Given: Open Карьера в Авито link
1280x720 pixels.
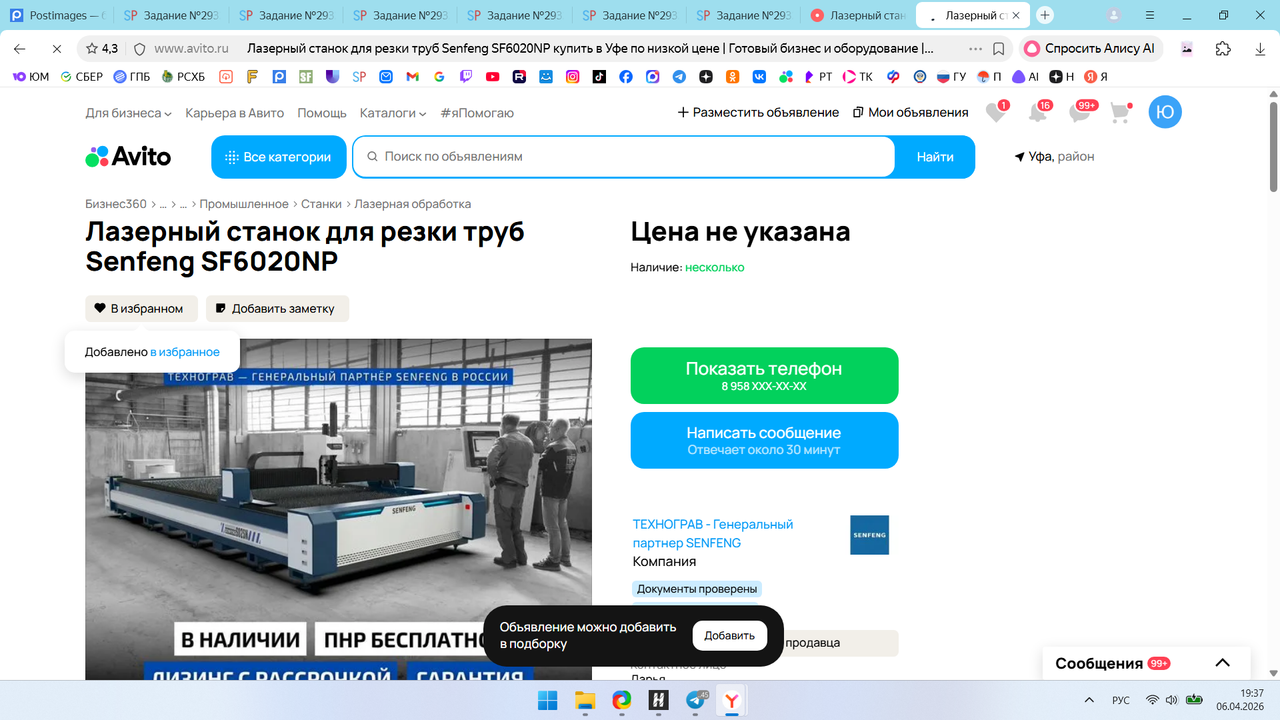Looking at the screenshot, I should (235, 113).
